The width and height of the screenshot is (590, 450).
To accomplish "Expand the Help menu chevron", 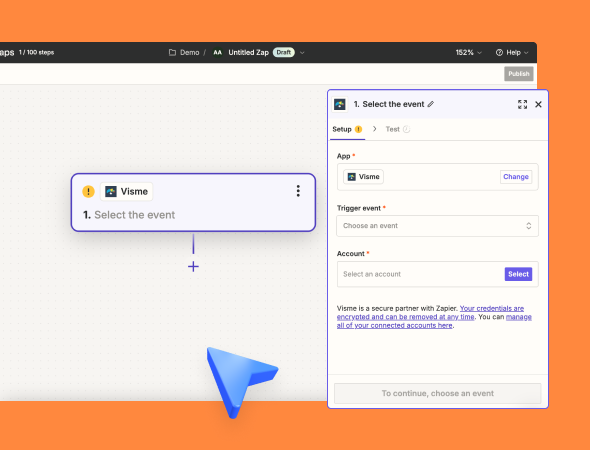I will click(x=526, y=53).
